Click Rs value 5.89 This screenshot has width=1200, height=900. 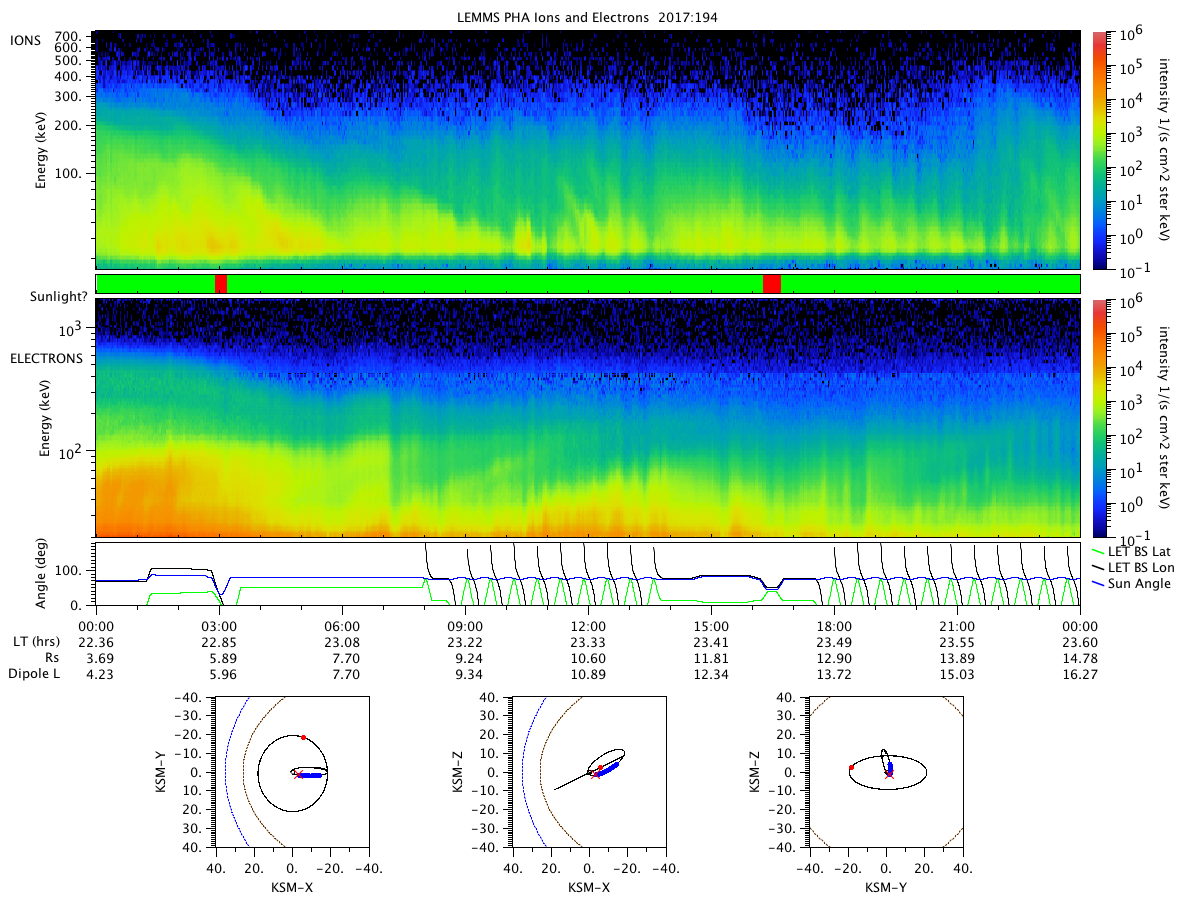tap(220, 657)
